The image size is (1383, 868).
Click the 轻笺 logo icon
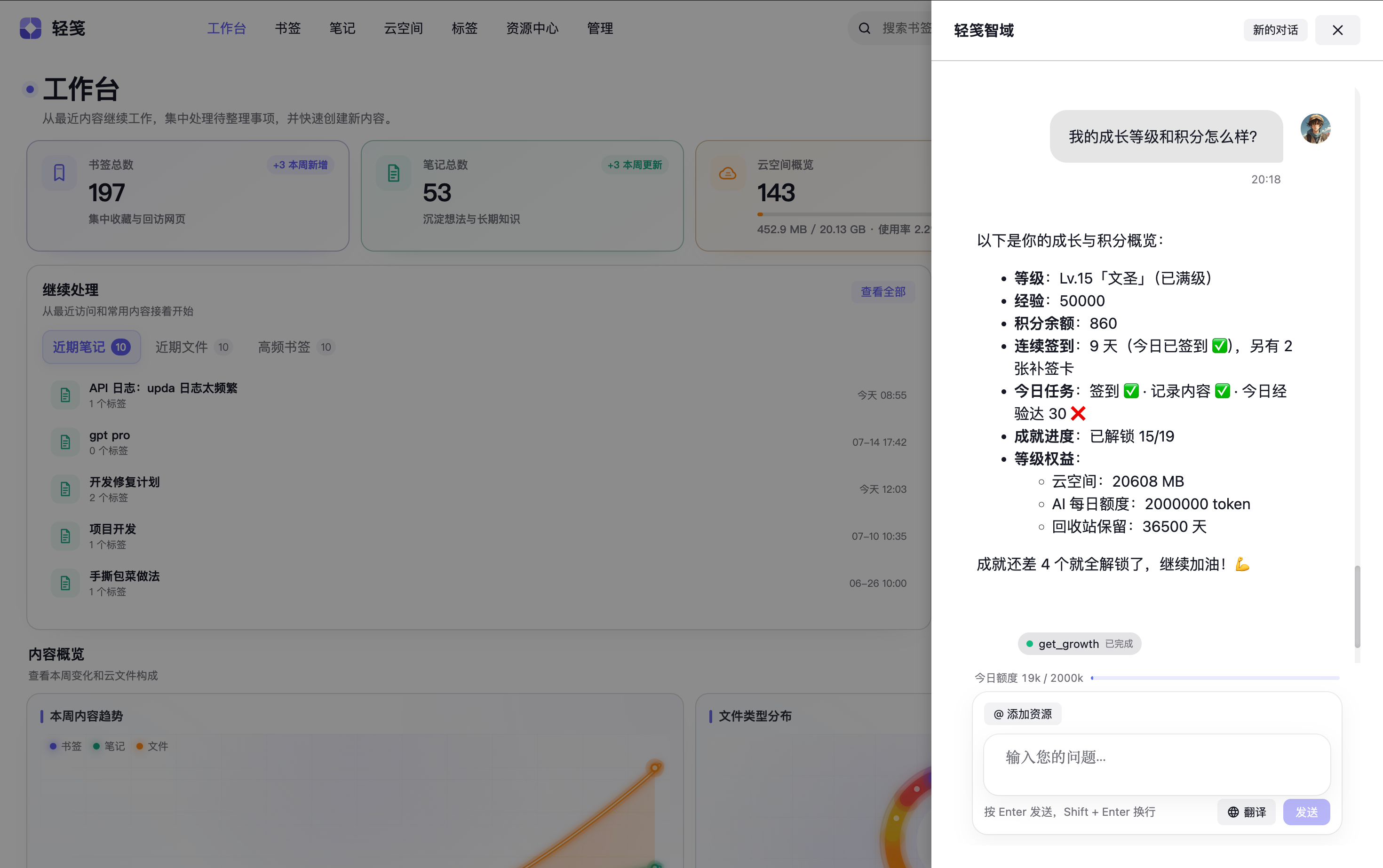tap(31, 28)
